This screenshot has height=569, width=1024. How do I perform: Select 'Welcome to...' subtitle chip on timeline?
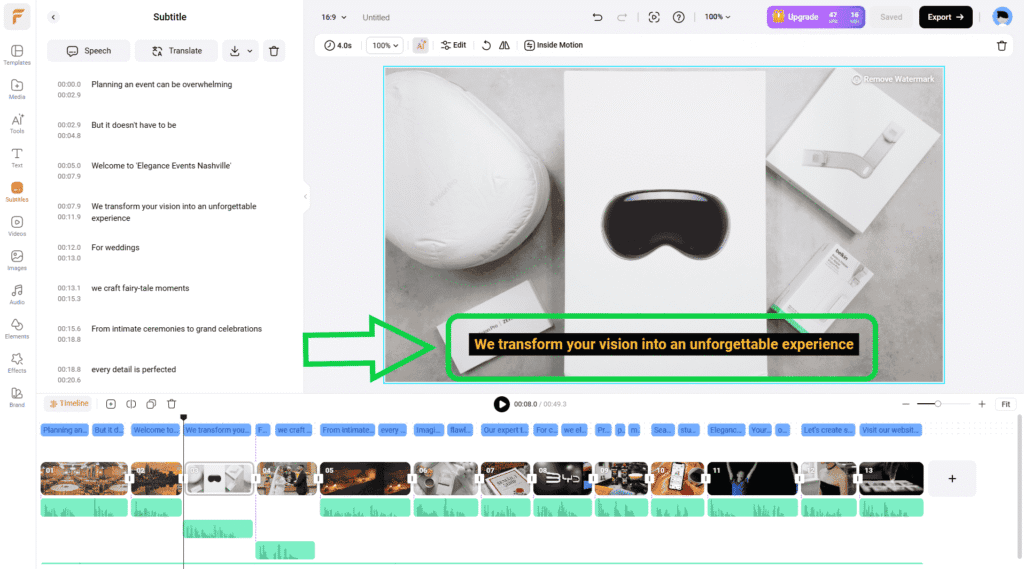(x=155, y=430)
